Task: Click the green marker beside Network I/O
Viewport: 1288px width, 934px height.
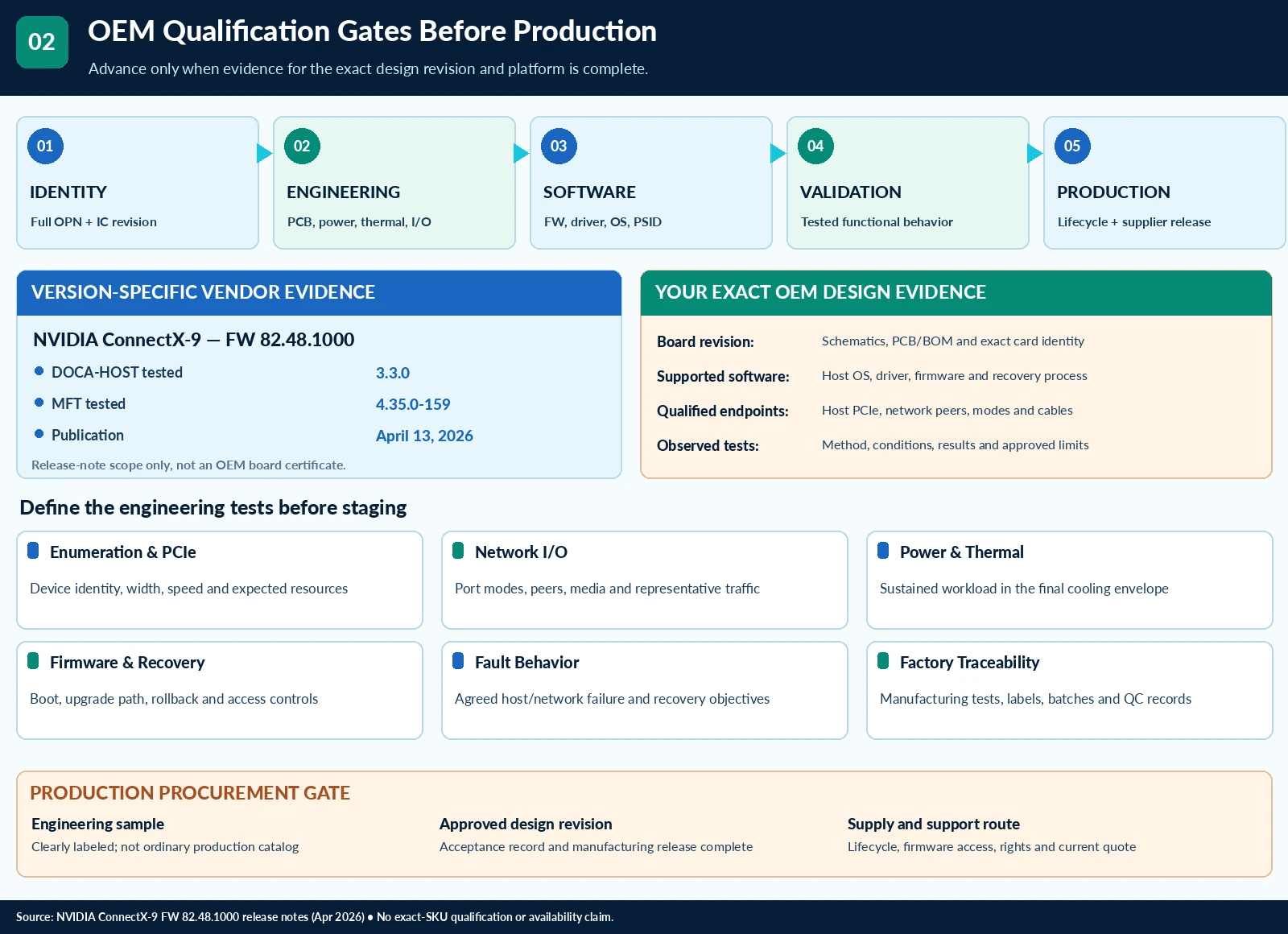Action: click(x=458, y=551)
